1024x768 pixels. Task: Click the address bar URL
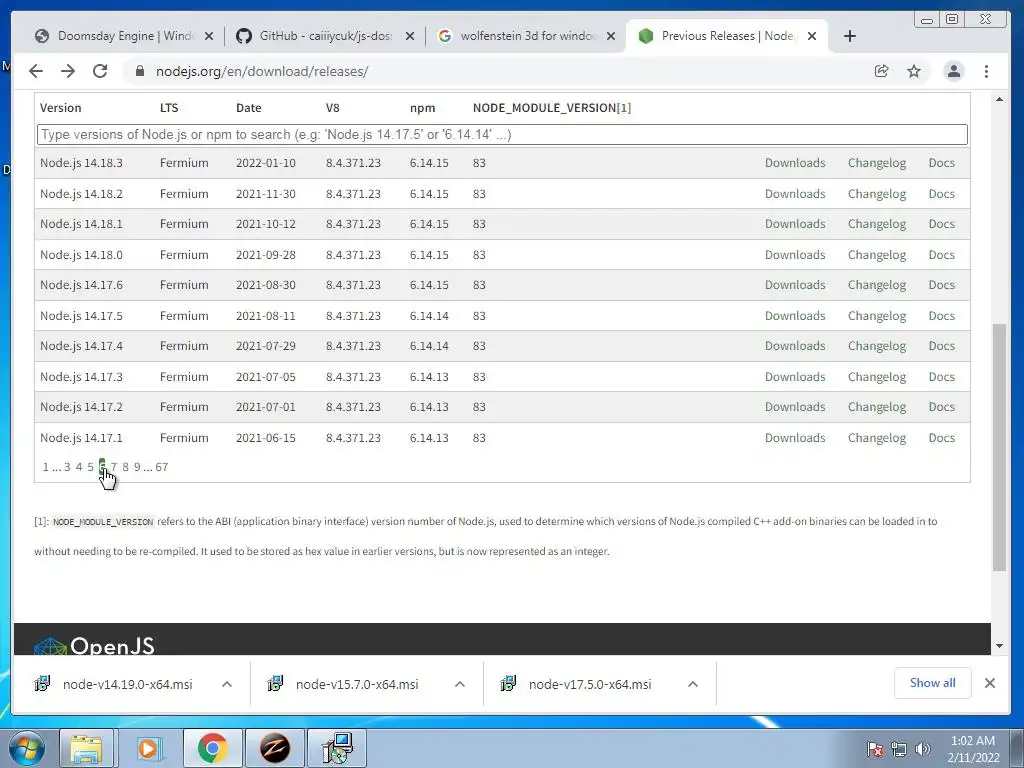(262, 71)
